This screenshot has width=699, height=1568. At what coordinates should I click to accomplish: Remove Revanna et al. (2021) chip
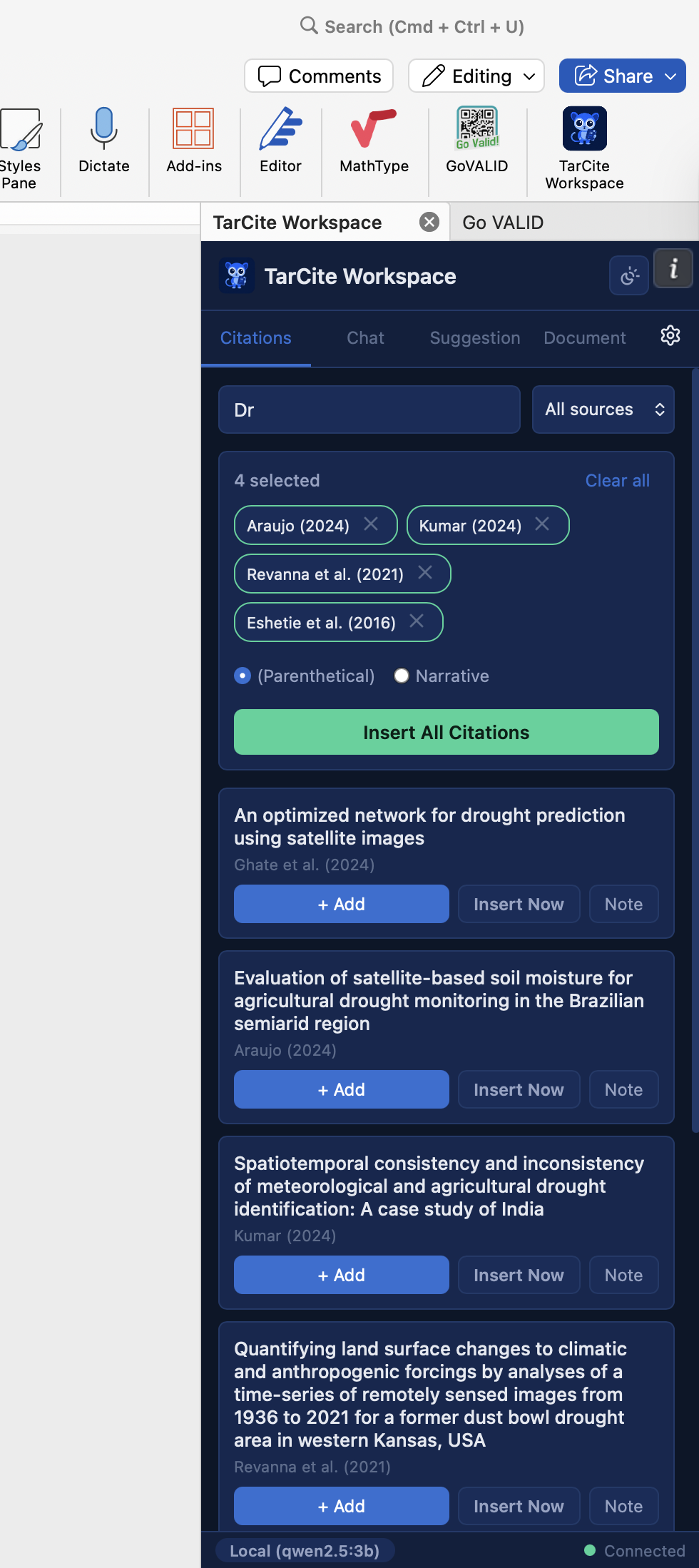425,573
